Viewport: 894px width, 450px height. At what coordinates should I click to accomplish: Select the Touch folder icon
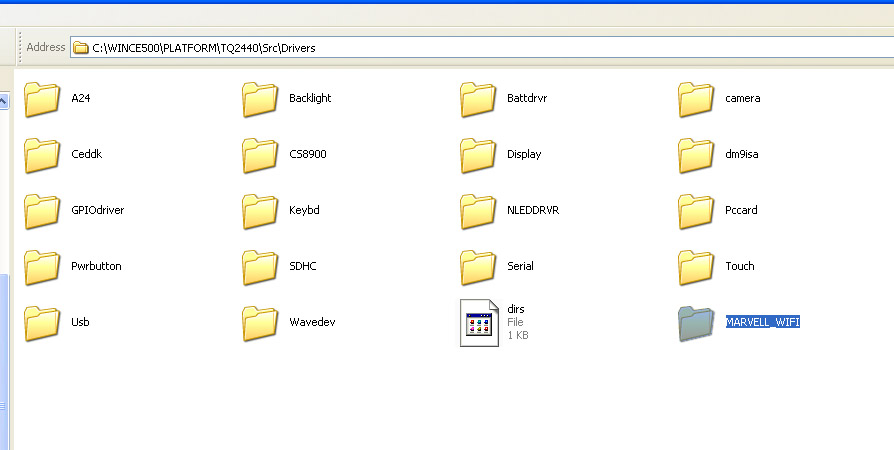point(696,266)
